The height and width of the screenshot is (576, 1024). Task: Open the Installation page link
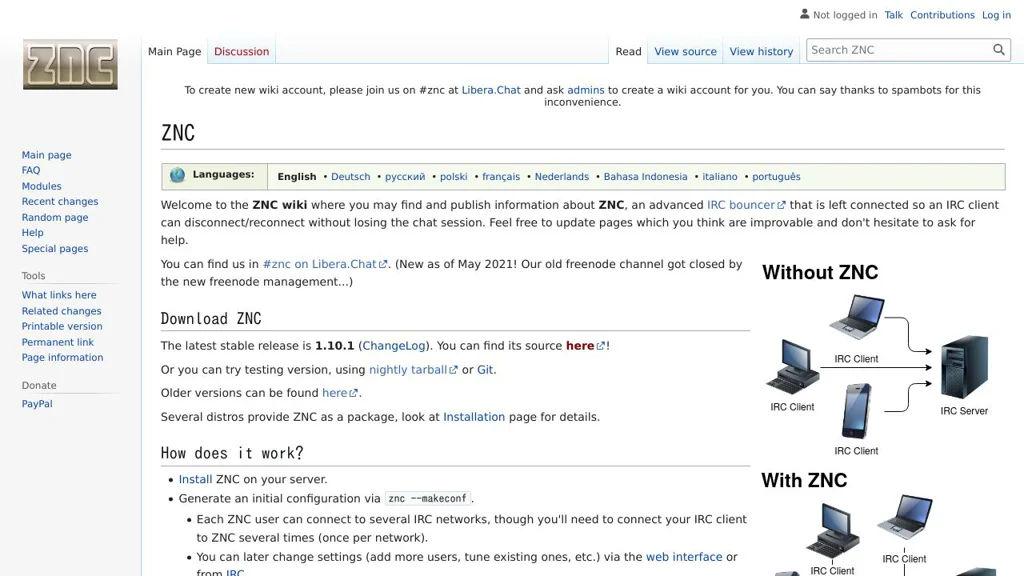point(473,417)
